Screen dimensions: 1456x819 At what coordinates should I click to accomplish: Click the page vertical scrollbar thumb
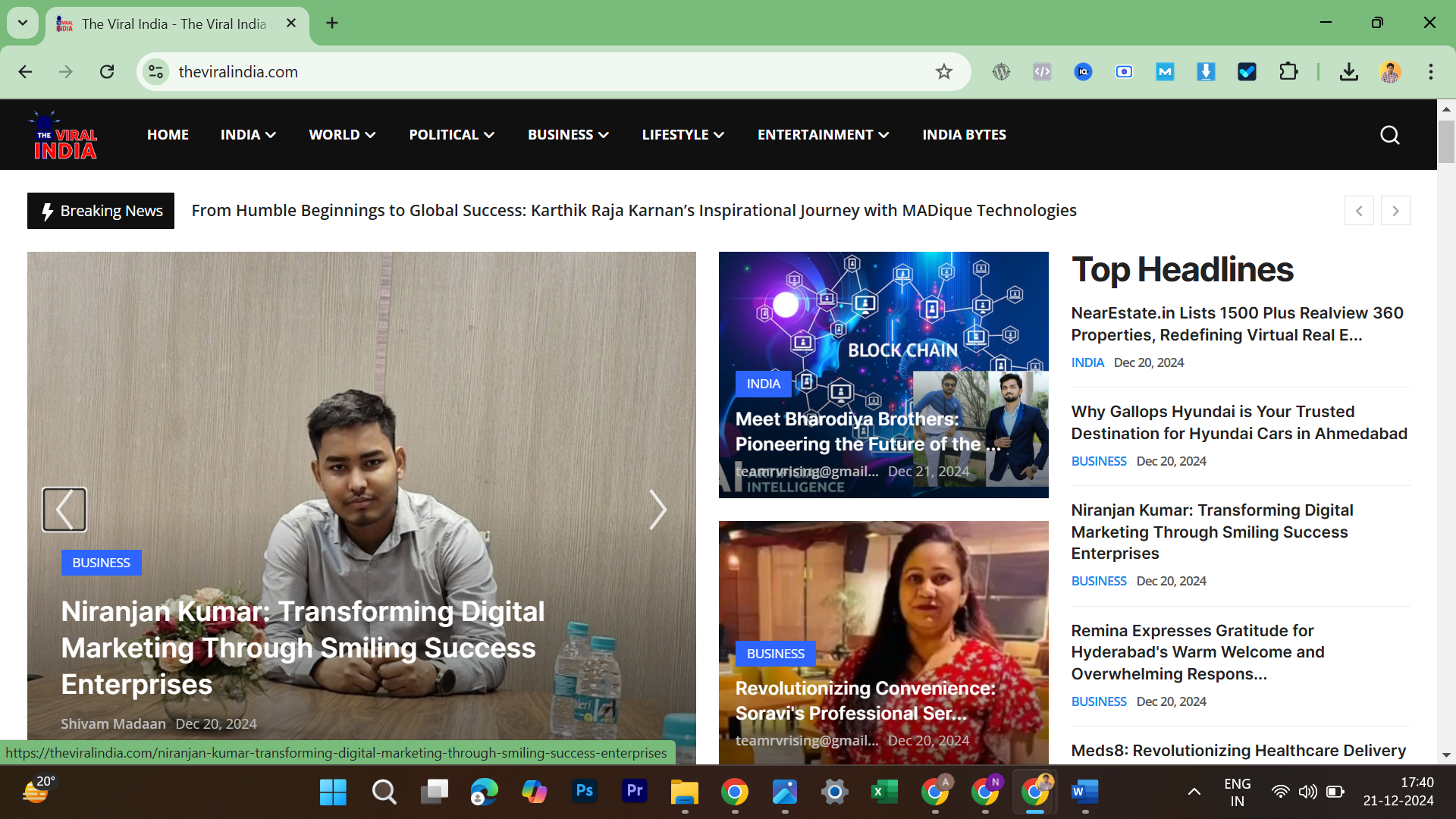[1446, 141]
